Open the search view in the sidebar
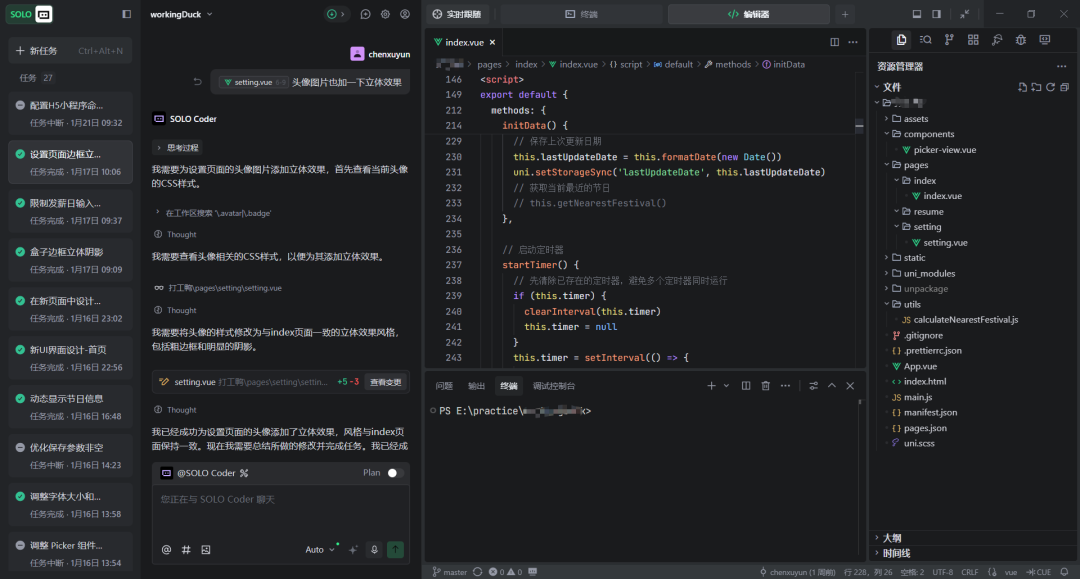Viewport: 1080px width, 579px height. point(925,40)
